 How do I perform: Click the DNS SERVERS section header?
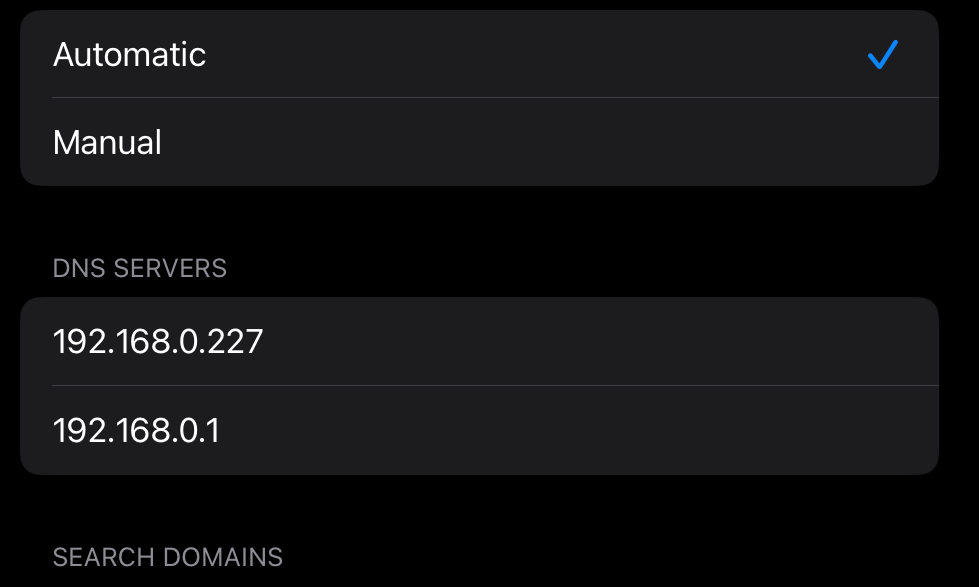coord(140,269)
